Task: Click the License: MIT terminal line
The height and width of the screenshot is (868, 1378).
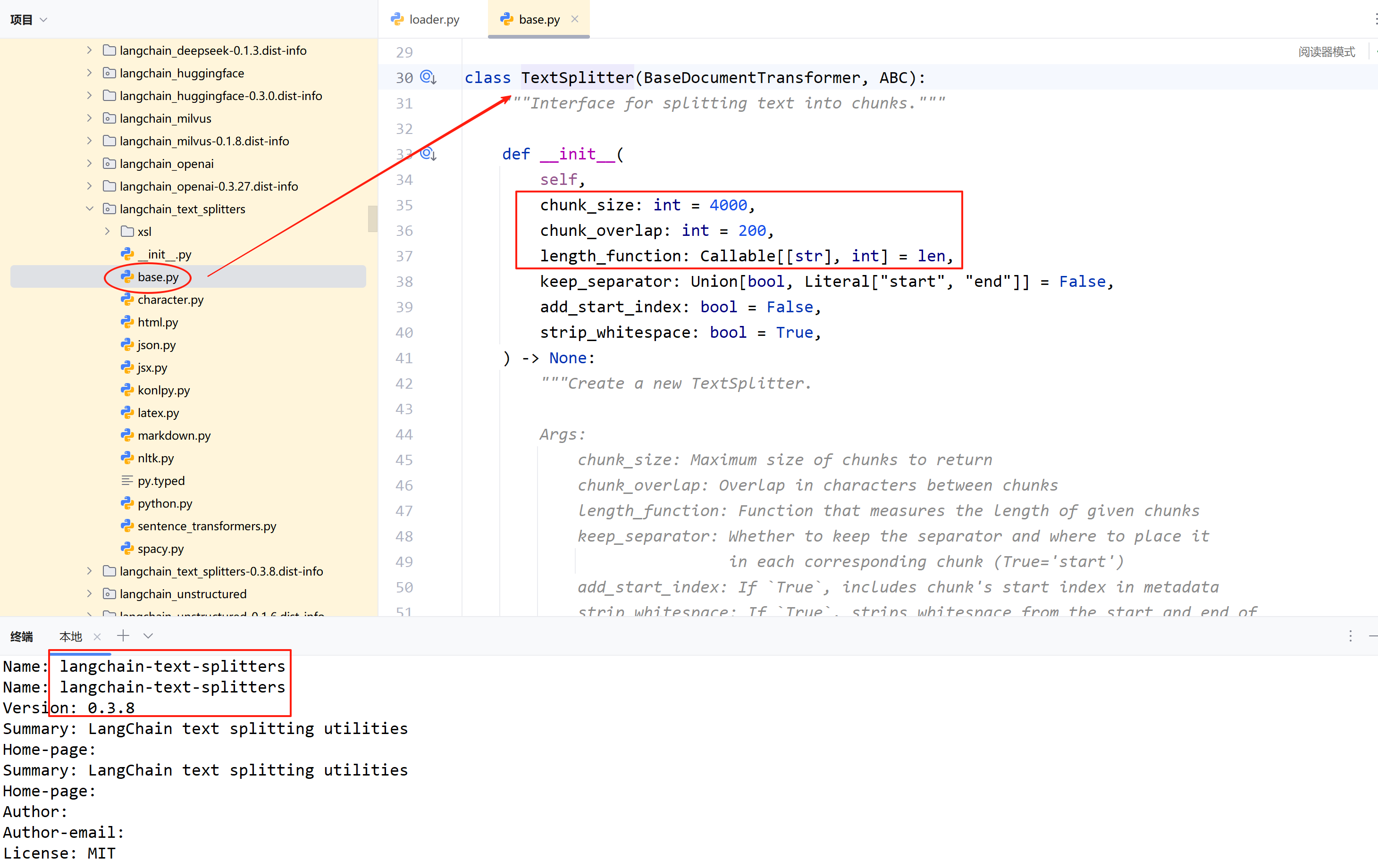Action: 59,853
